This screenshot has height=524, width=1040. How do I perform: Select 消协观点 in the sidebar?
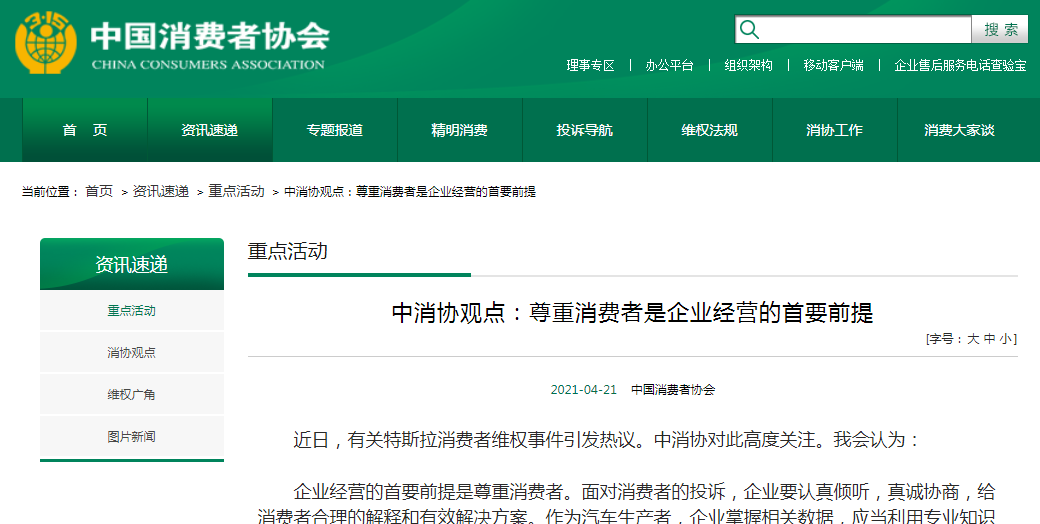pyautogui.click(x=132, y=352)
